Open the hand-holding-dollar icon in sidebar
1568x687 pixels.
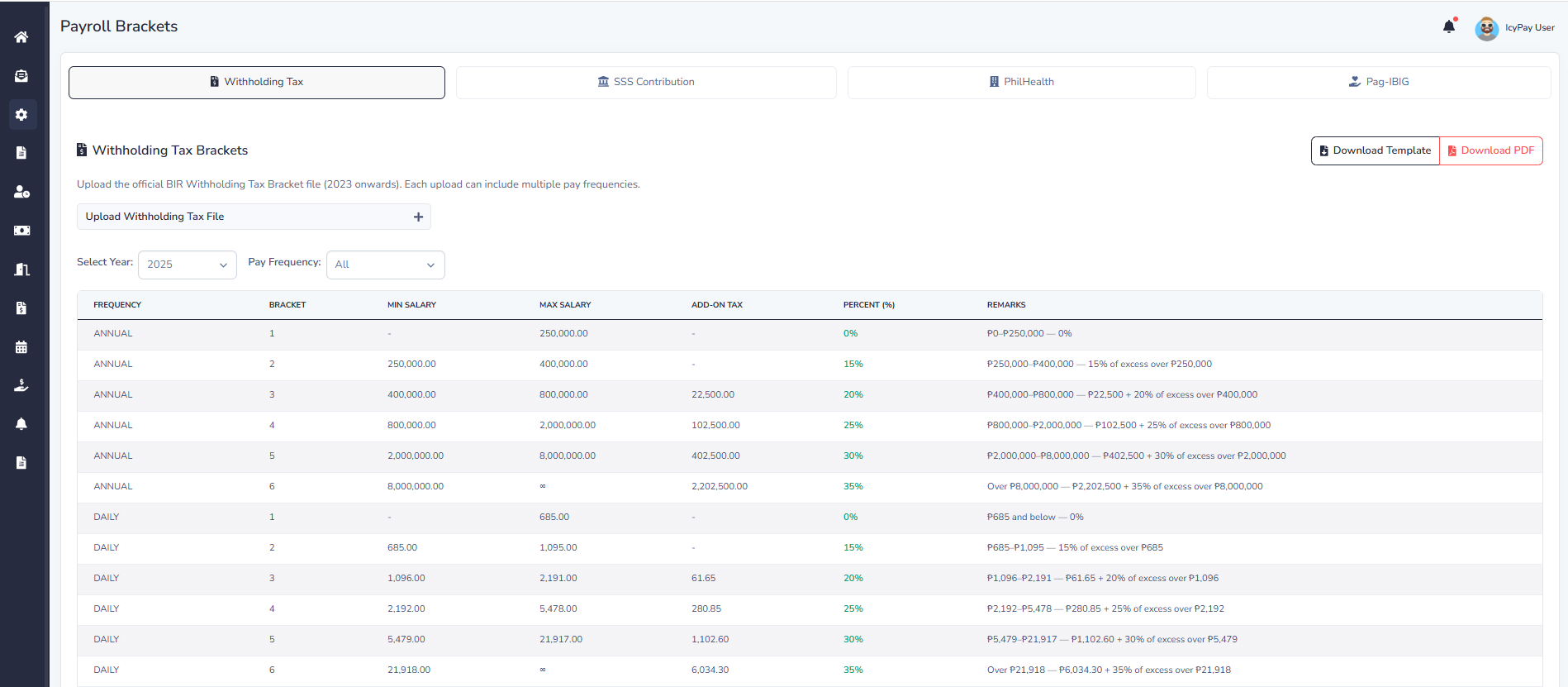click(x=21, y=385)
